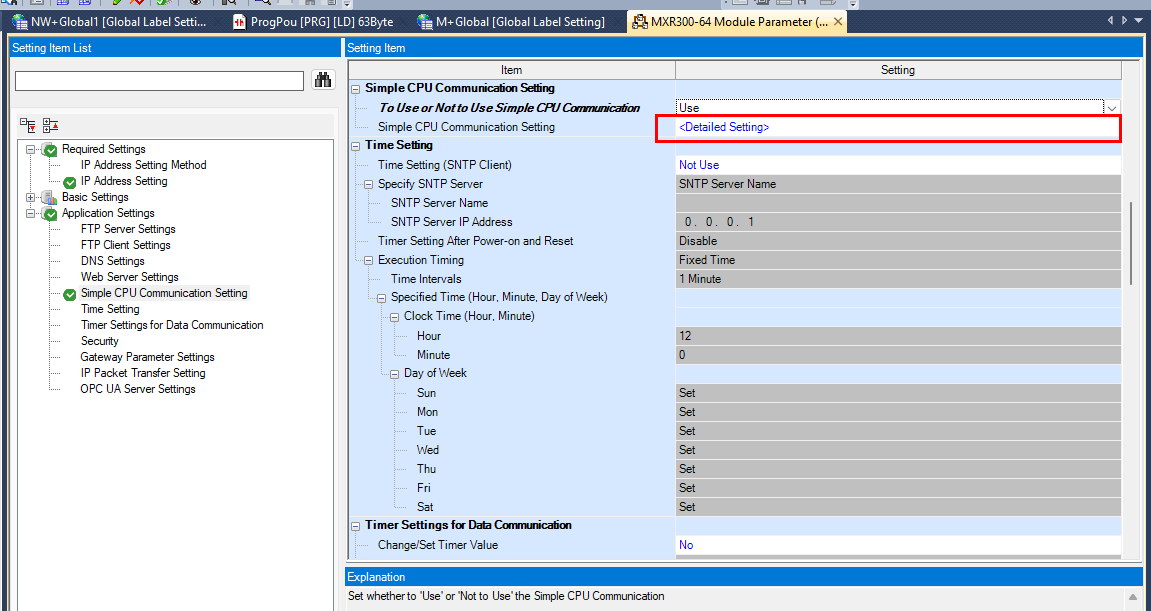This screenshot has height=611, width=1151.
Task: Click the SNTP Server IP Address value cell
Action: (898, 222)
